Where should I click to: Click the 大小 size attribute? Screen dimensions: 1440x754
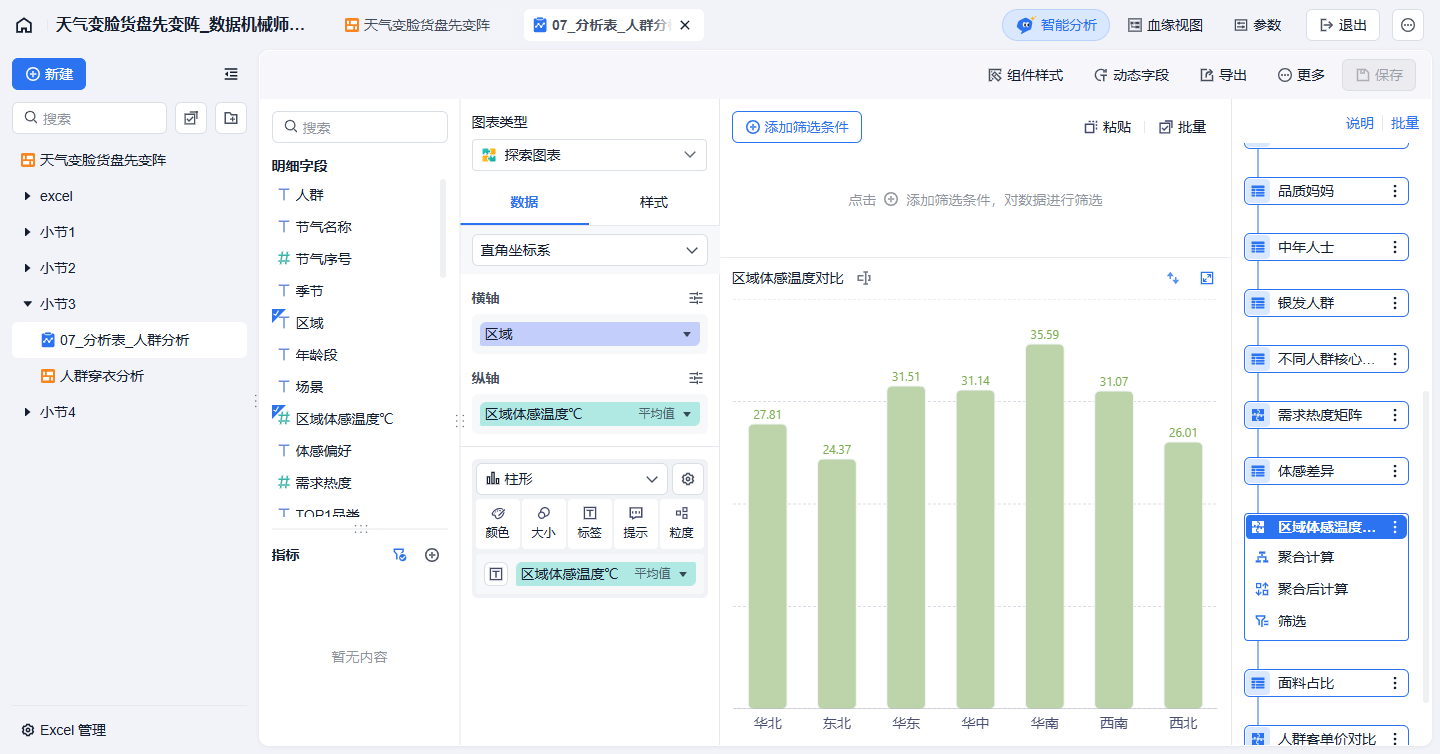[x=544, y=524]
